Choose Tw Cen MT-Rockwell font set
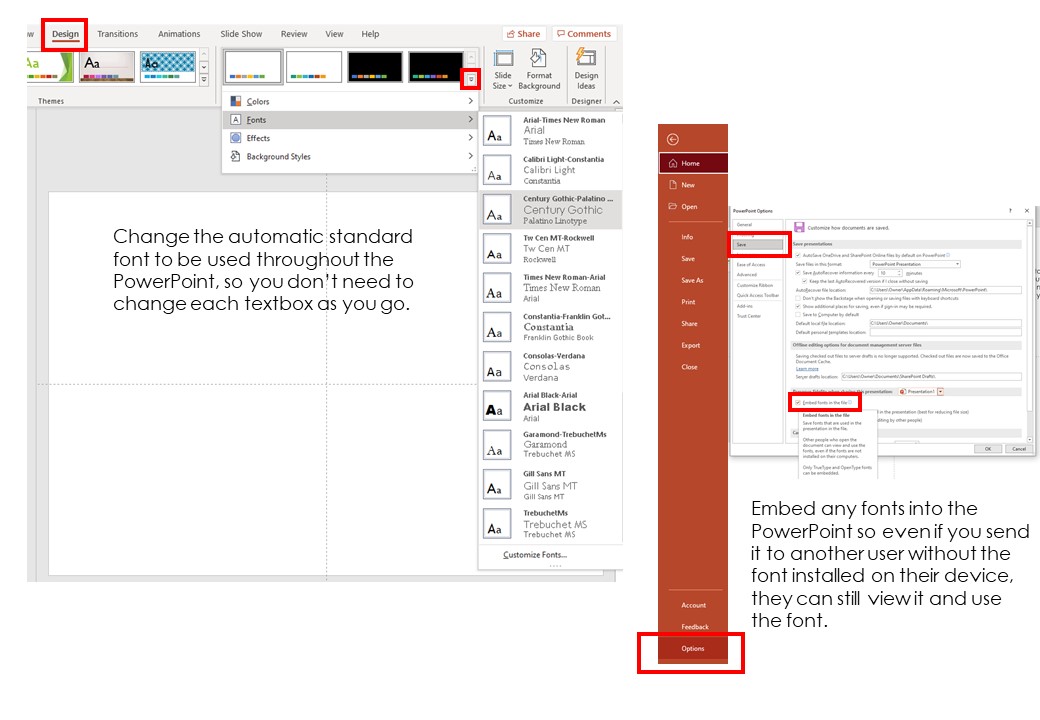The height and width of the screenshot is (720, 1040). (551, 249)
